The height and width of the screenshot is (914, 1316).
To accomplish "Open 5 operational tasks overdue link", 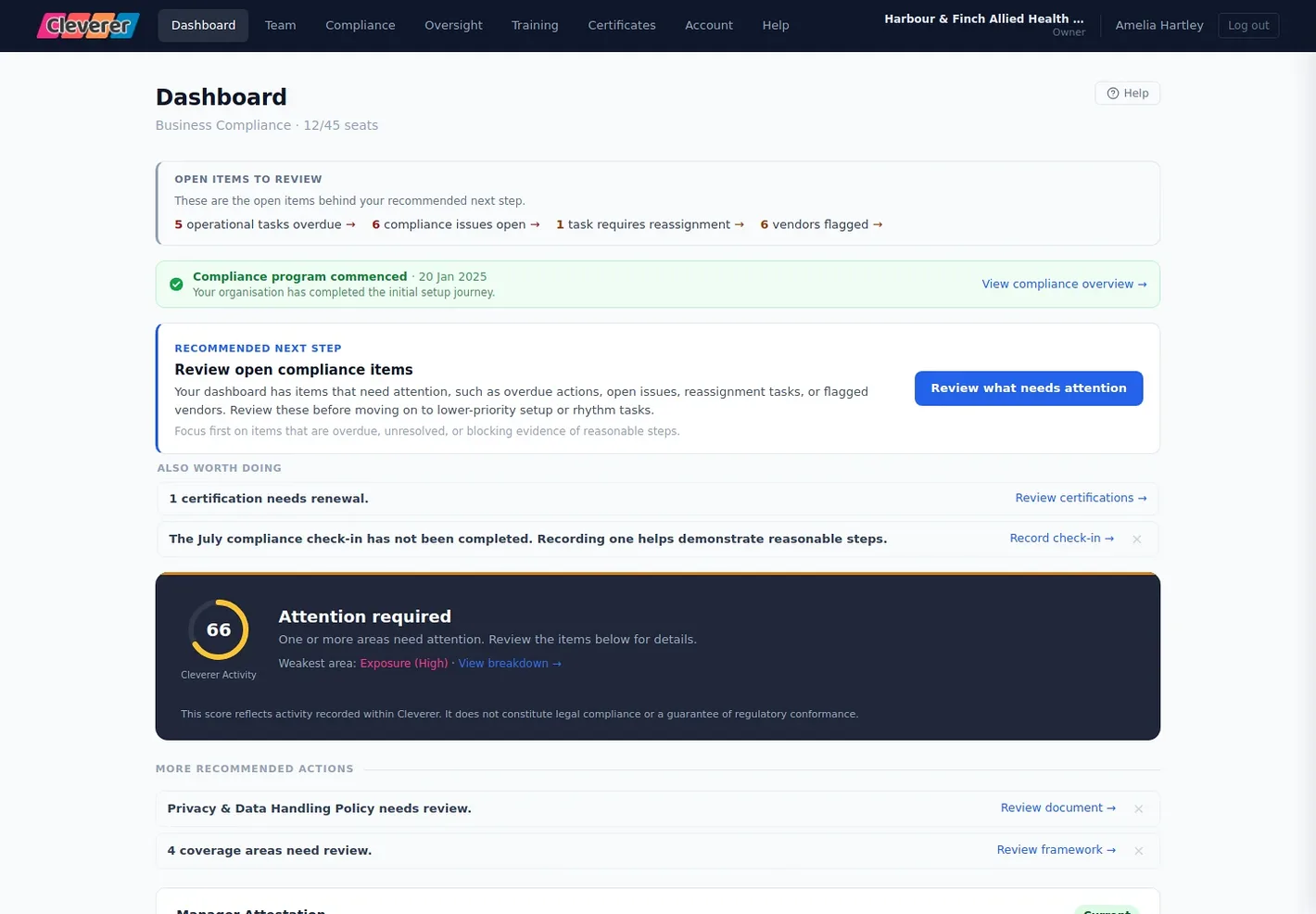I will tap(265, 224).
